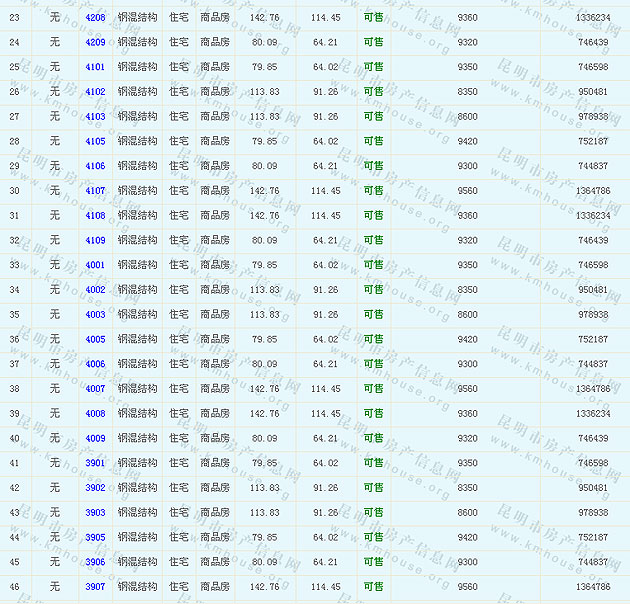Image resolution: width=630 pixels, height=604 pixels.
Task: Open room 4209 link
Action: click(x=95, y=43)
